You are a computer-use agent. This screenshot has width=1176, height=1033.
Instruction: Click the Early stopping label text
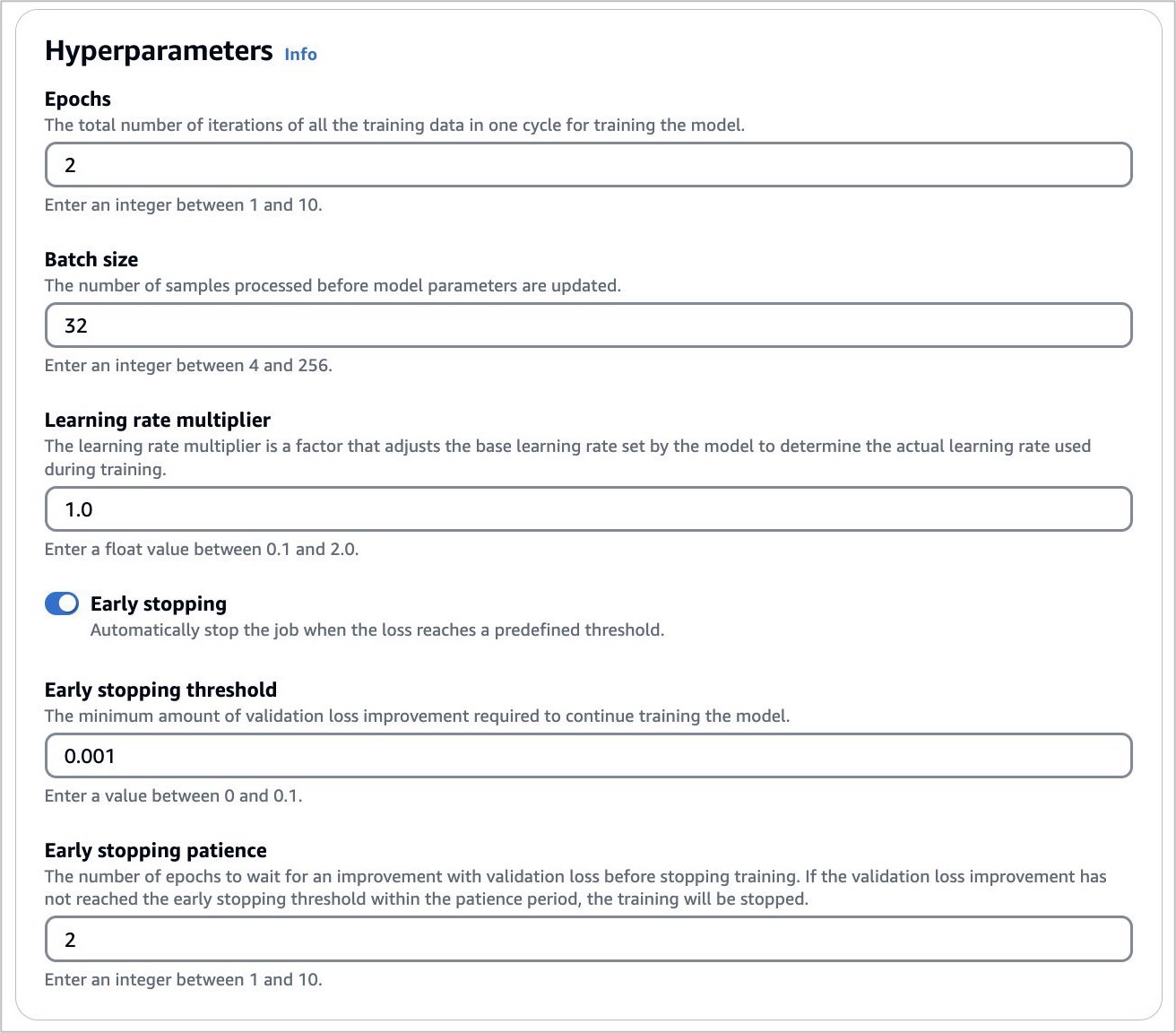[159, 604]
